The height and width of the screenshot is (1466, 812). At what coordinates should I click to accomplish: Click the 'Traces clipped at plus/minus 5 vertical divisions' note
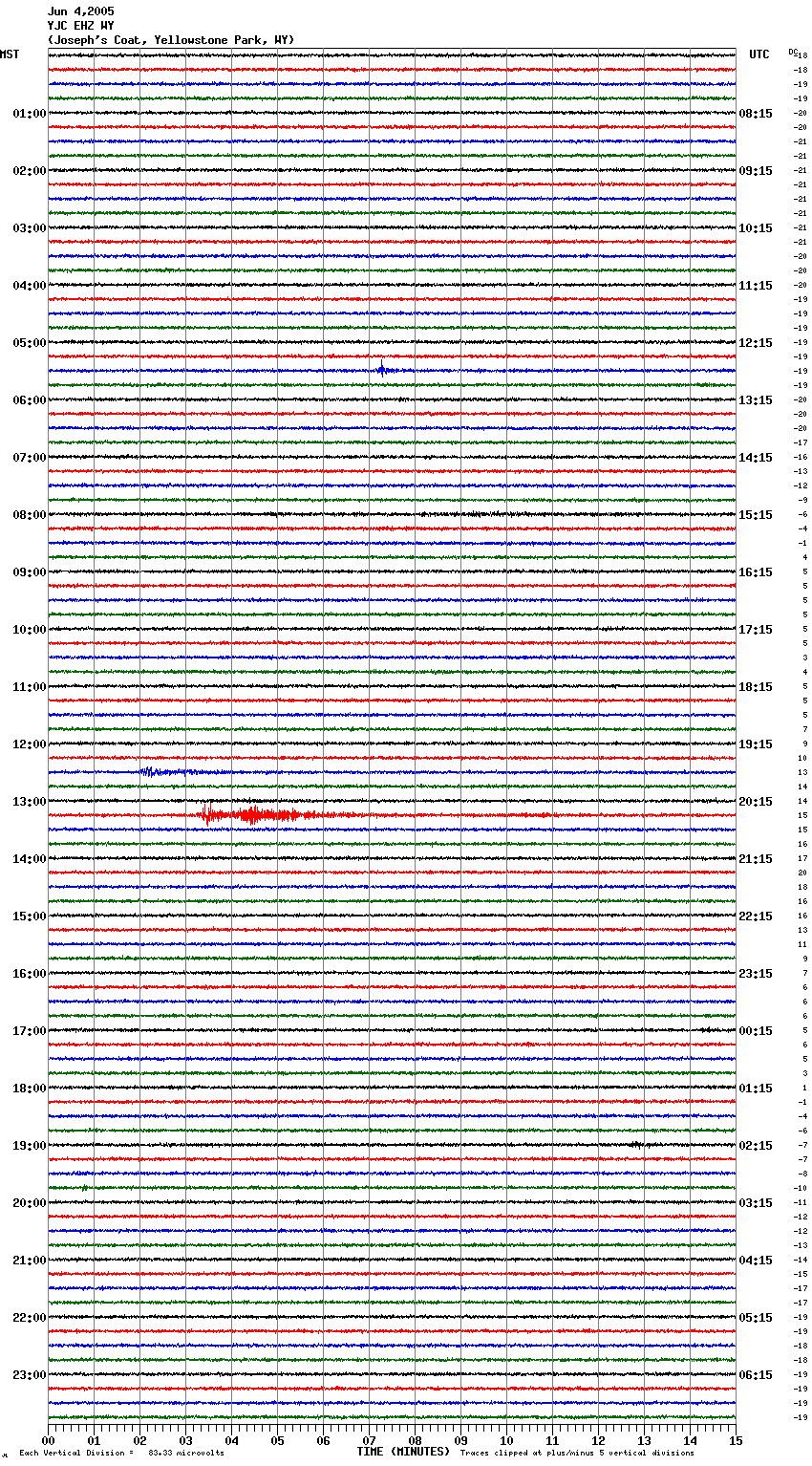click(x=577, y=1454)
